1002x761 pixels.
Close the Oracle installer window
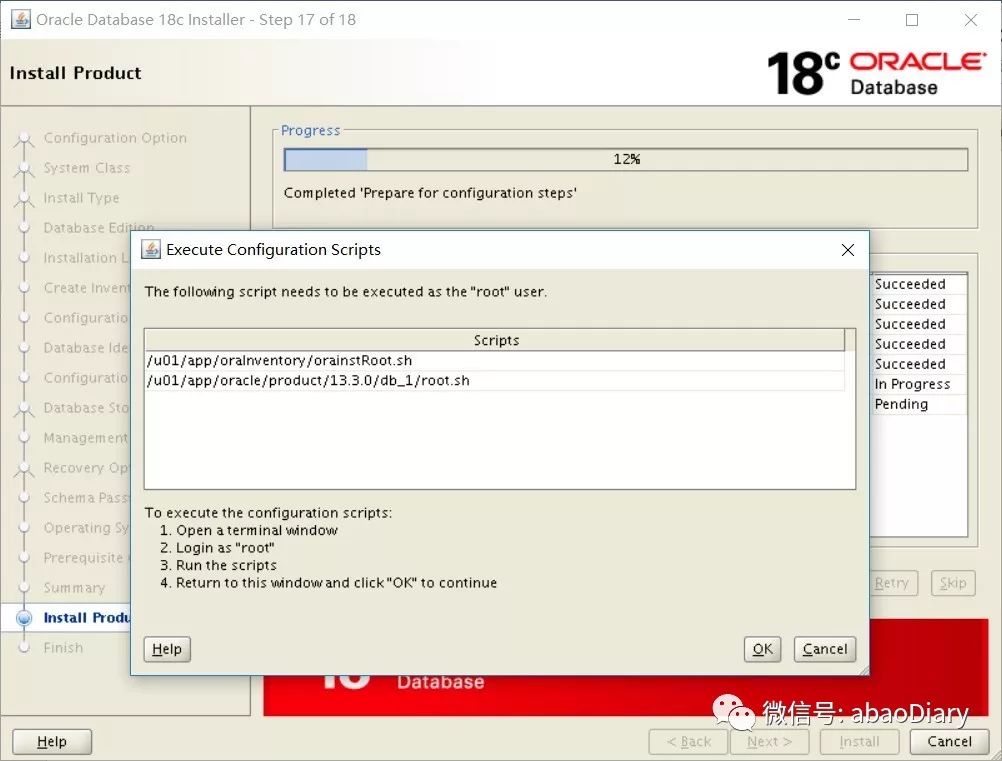[x=971, y=20]
